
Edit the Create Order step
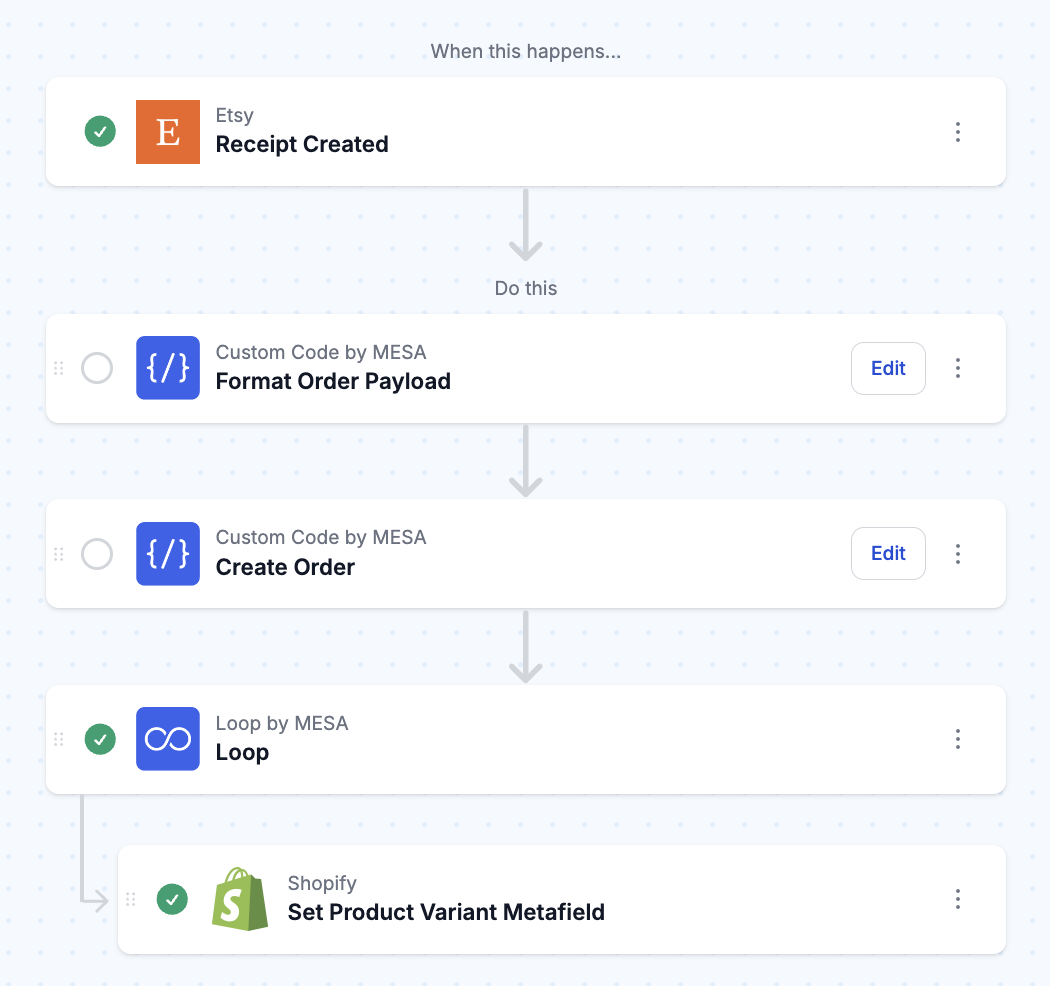pyautogui.click(x=888, y=553)
